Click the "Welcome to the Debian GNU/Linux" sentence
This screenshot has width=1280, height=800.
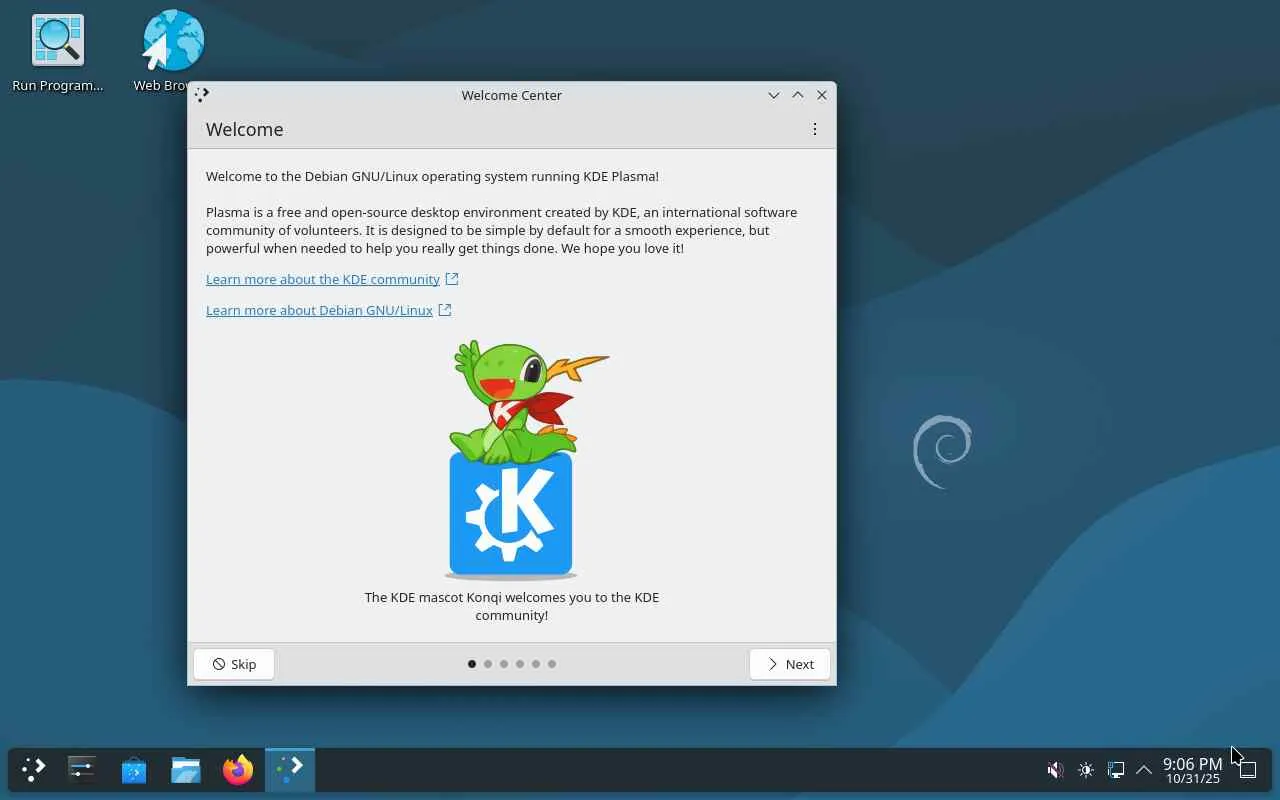point(432,176)
